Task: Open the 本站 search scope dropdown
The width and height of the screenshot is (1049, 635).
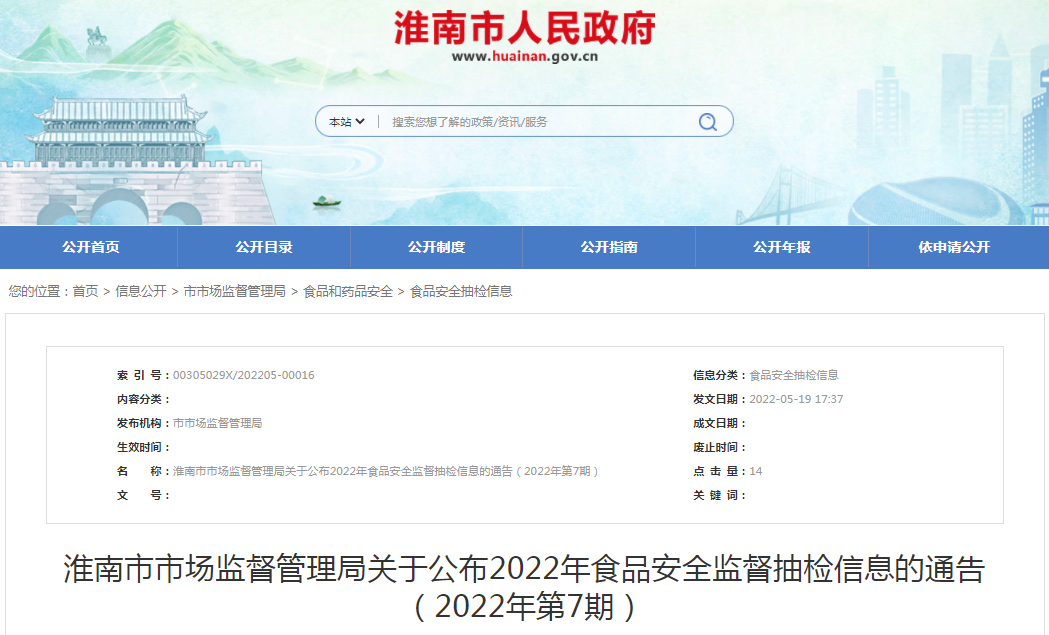Action: point(345,120)
